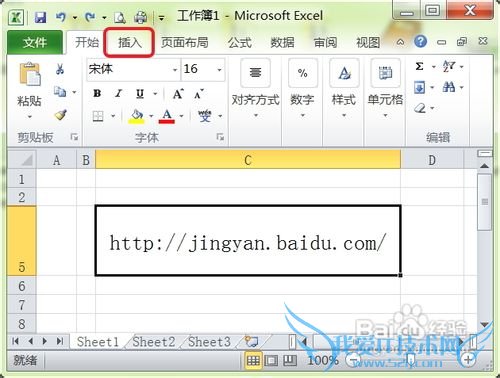
Task: Copy selection with the copy icon
Action: [60, 91]
